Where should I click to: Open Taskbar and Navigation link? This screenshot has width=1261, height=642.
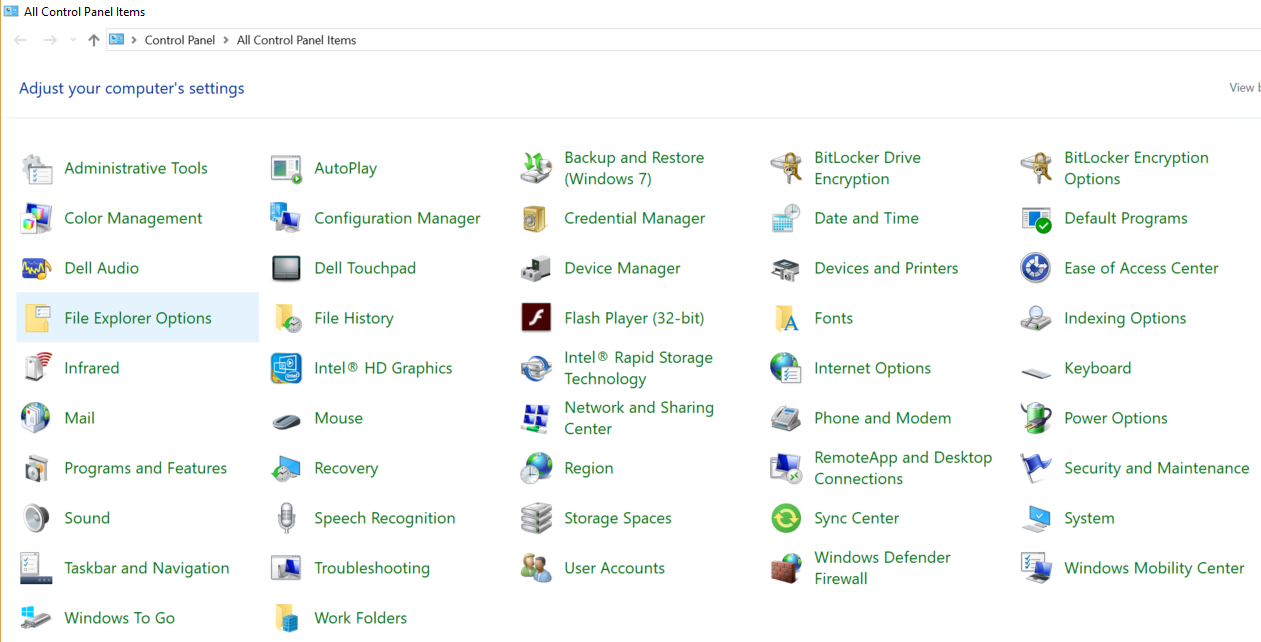[x=147, y=568]
